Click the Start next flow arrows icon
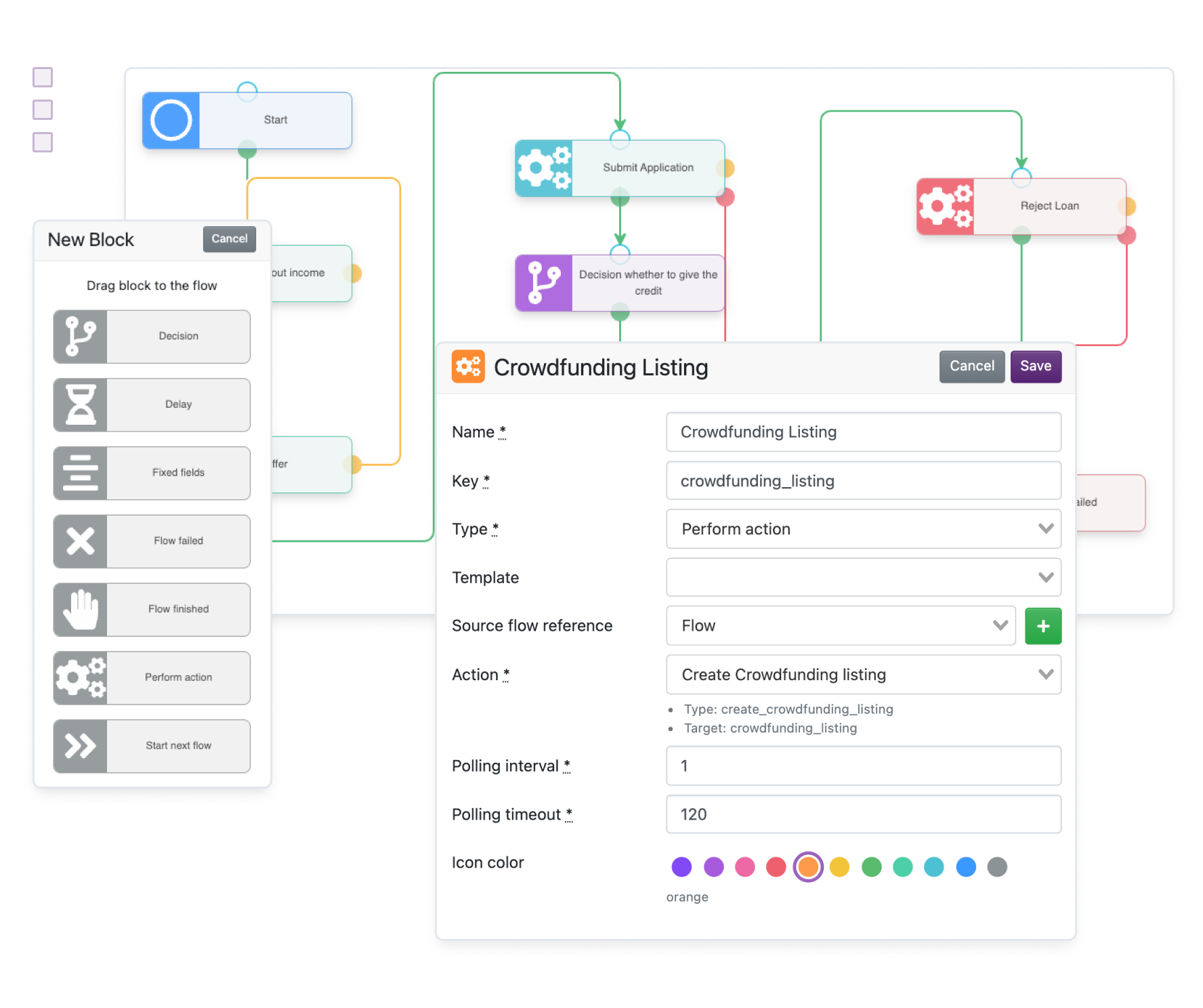This screenshot has width=1203, height=1008. tap(80, 746)
